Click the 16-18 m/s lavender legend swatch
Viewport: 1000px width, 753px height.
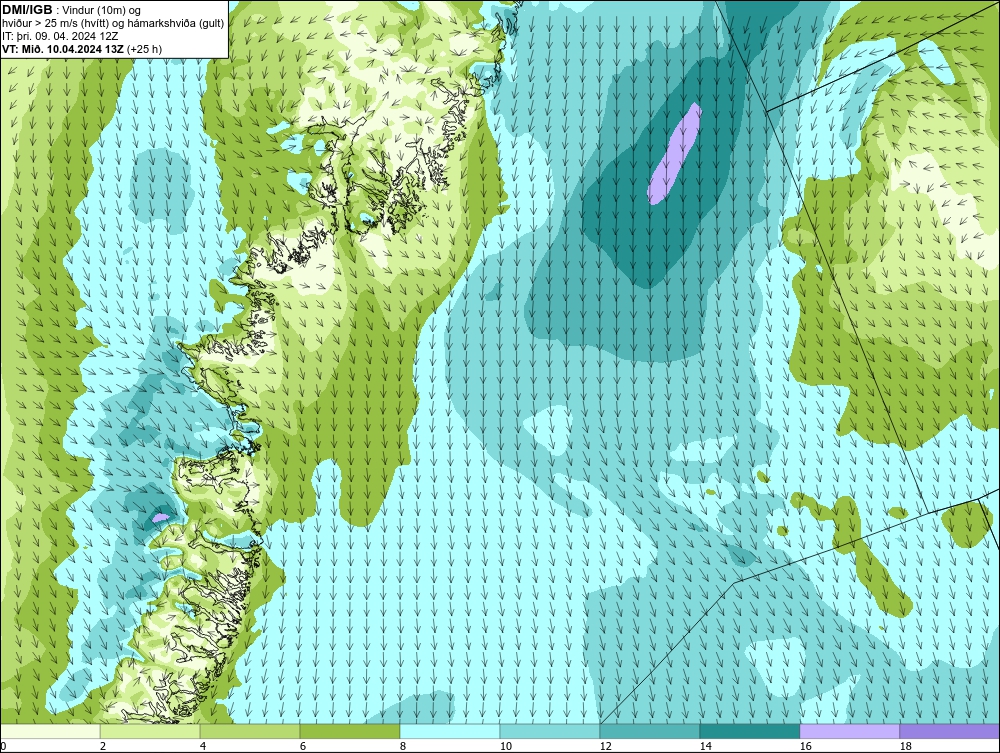tap(849, 731)
